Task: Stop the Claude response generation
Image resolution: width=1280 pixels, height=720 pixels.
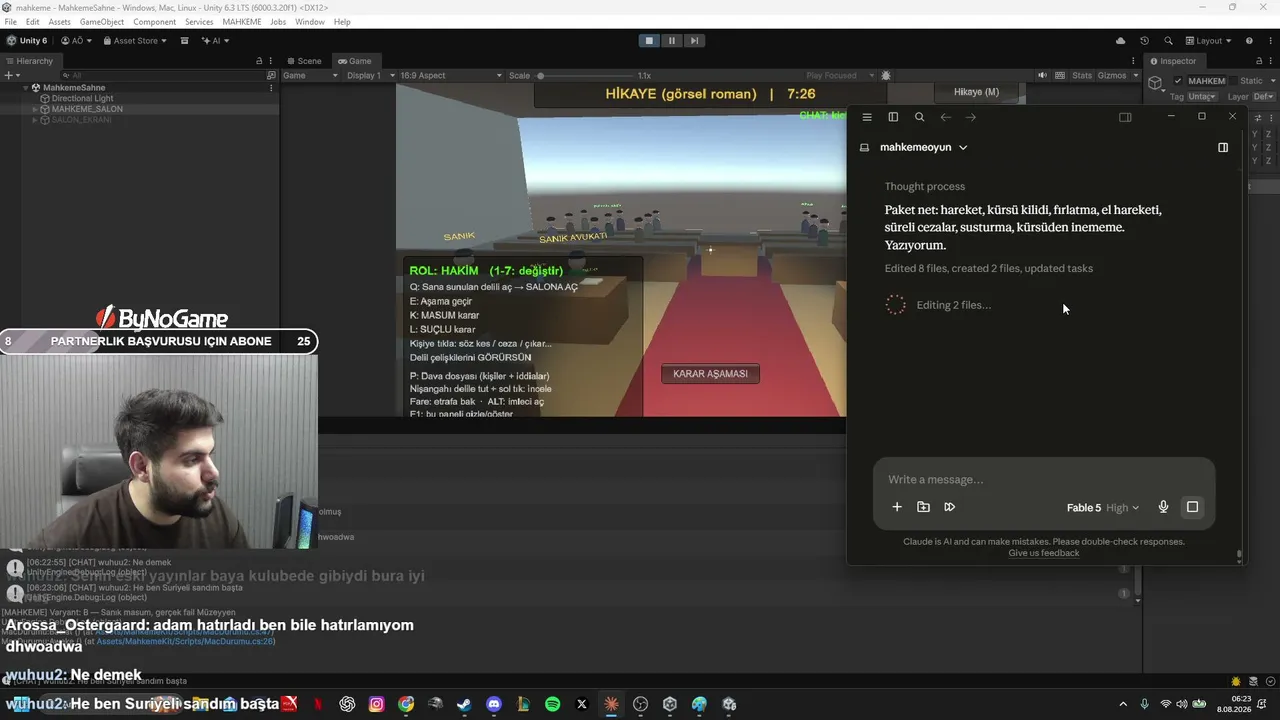Action: coord(1192,507)
